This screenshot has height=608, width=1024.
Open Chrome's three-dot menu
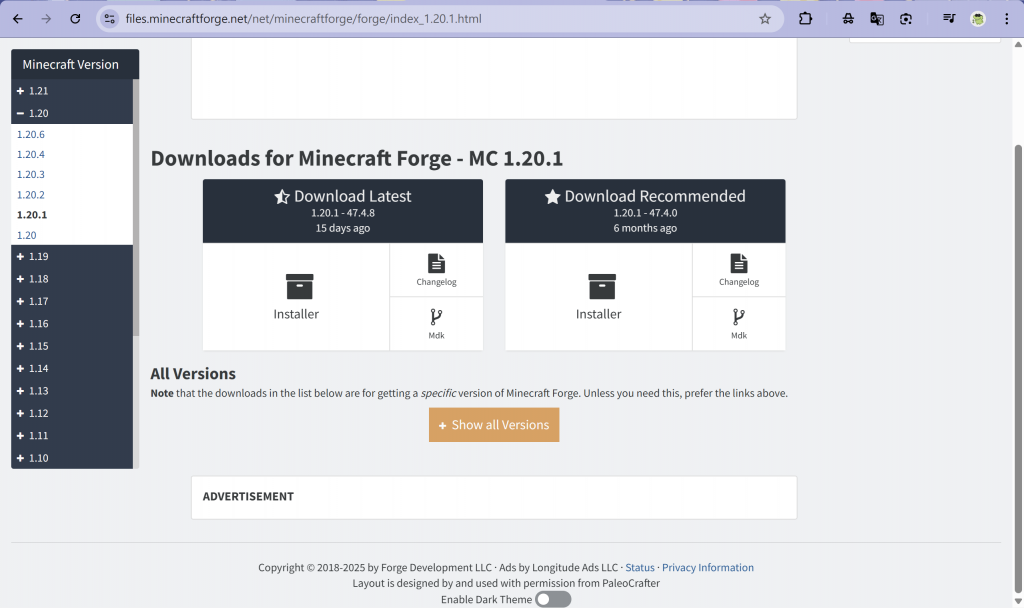click(1006, 19)
